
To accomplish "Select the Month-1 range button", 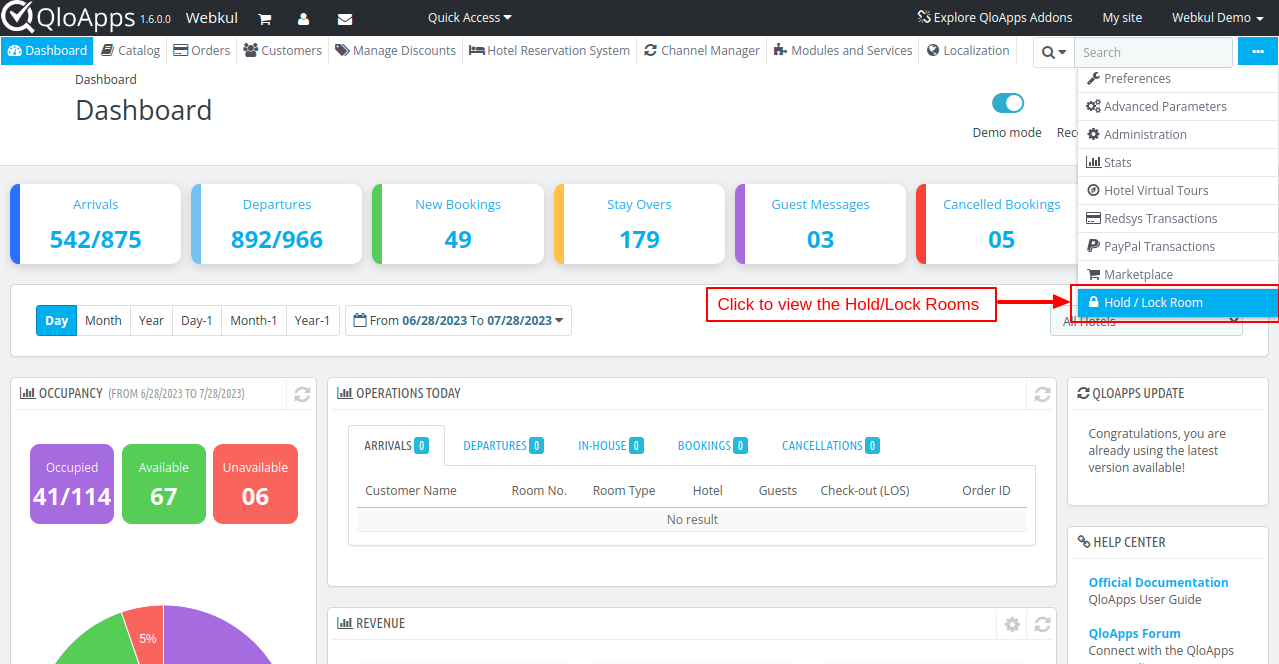I will [253, 321].
